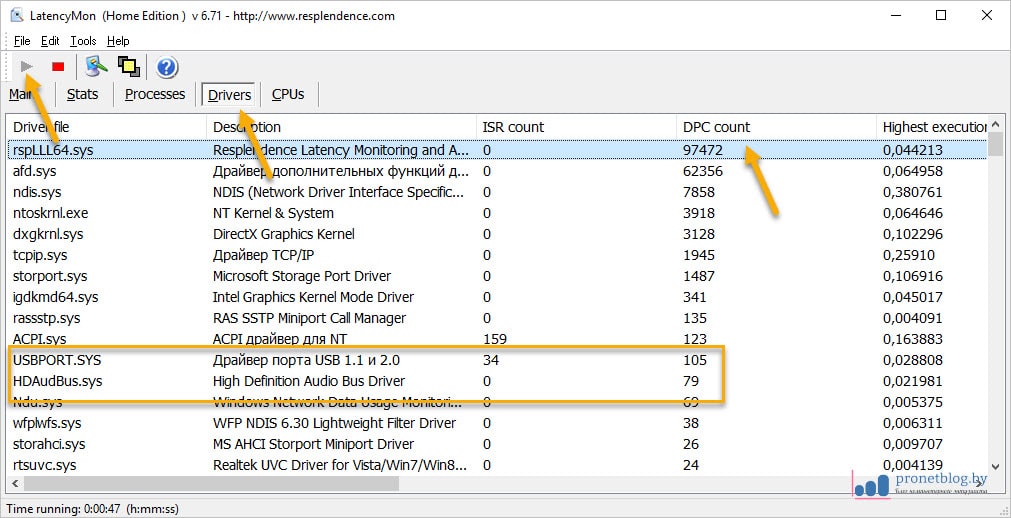This screenshot has height=518, width=1011.
Task: Open the File menu
Action: point(22,41)
